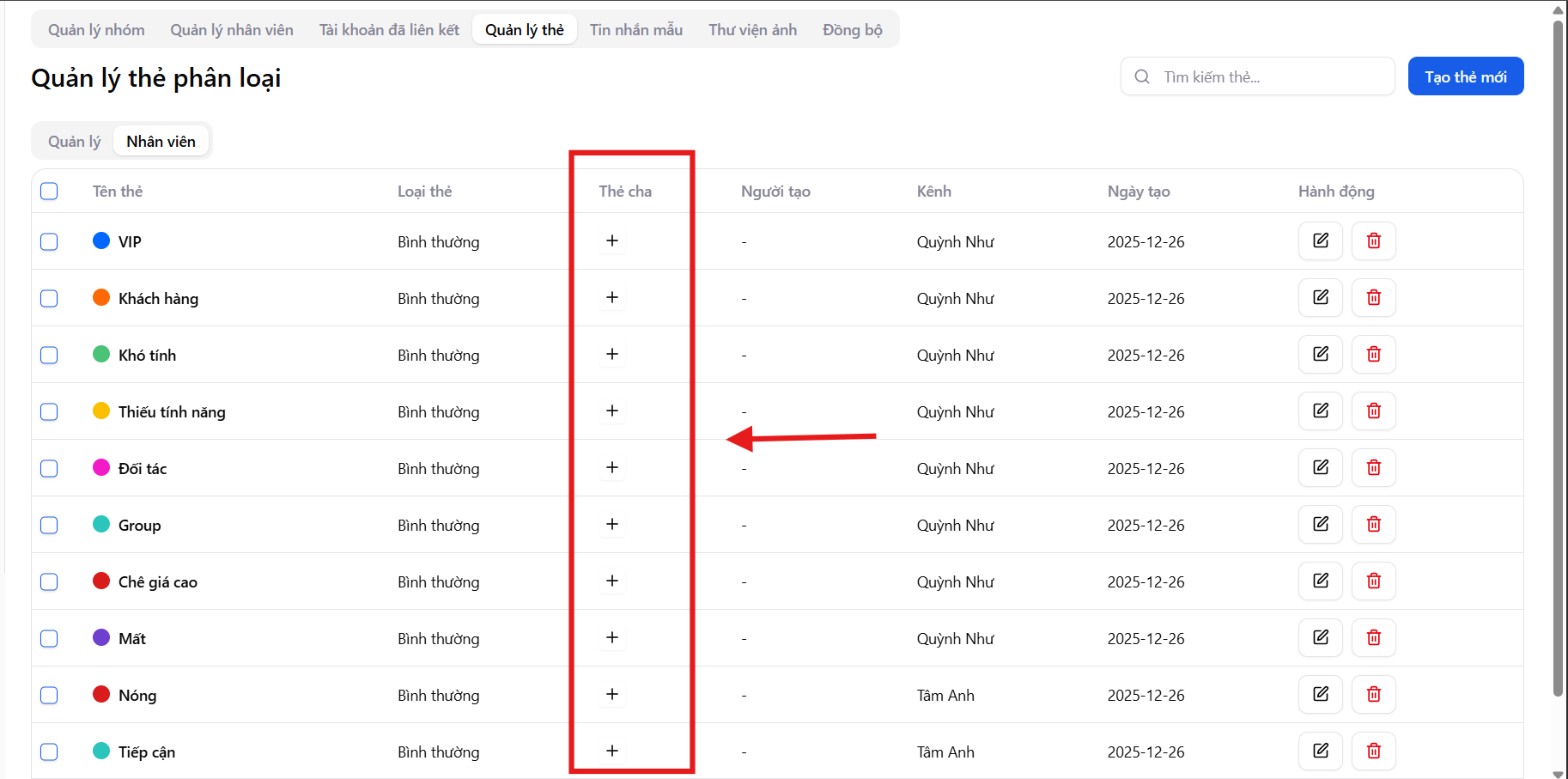Check the select-all header checkbox

tap(49, 191)
